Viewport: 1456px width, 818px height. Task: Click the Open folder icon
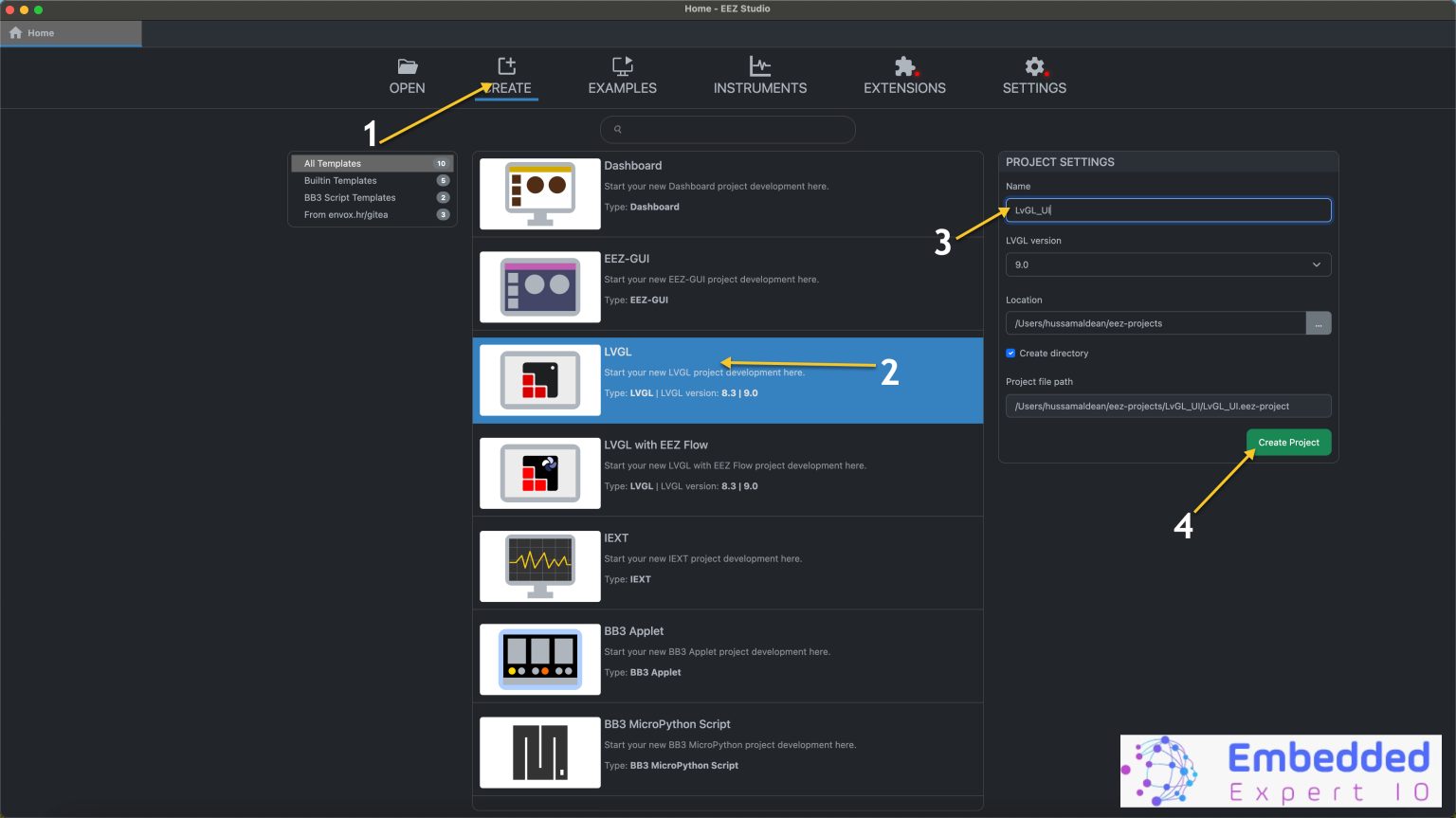[x=407, y=66]
